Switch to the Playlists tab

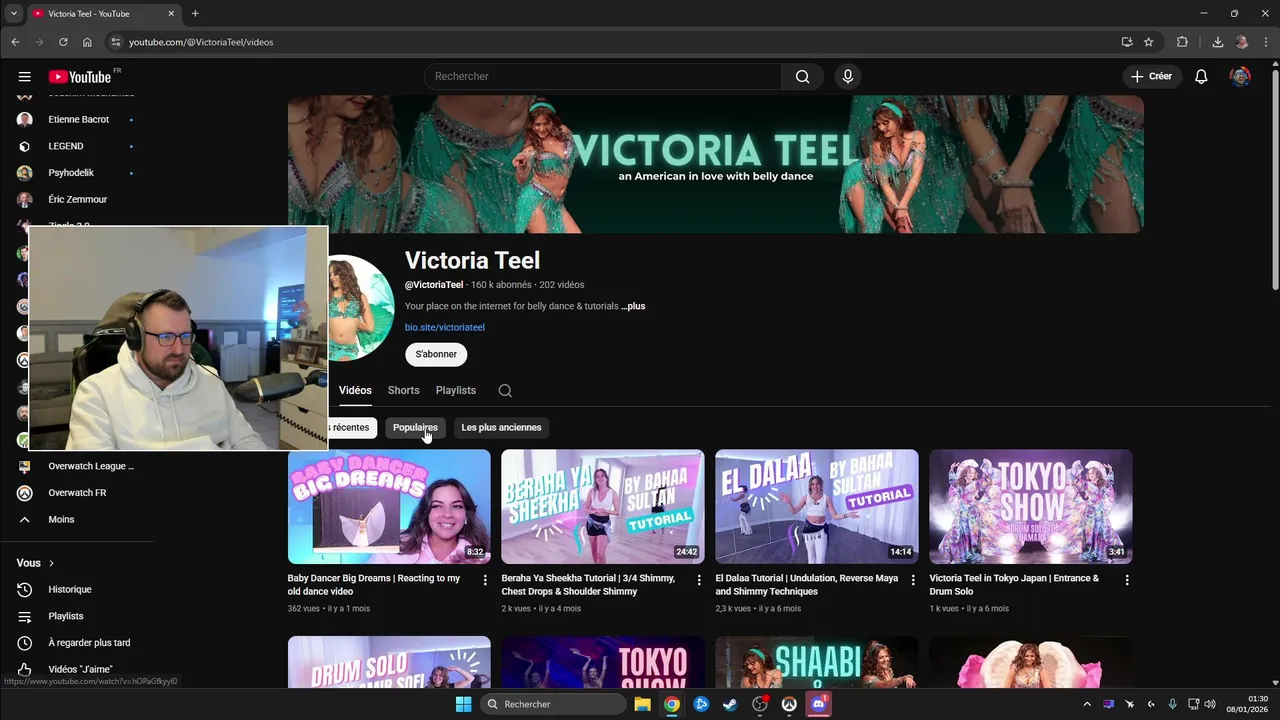[456, 391]
